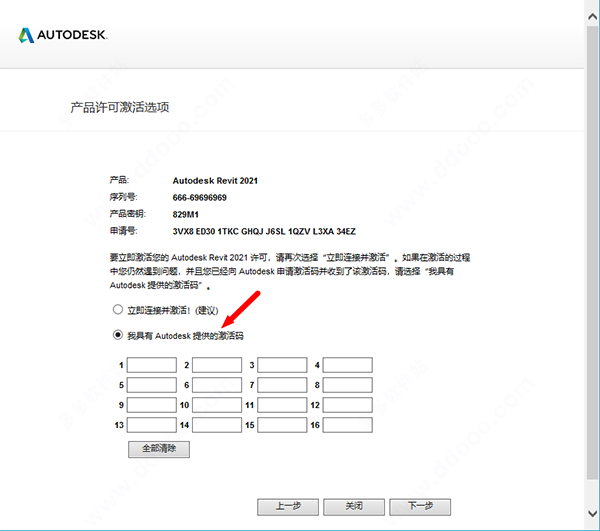Click the Autodesk logo

(62, 35)
